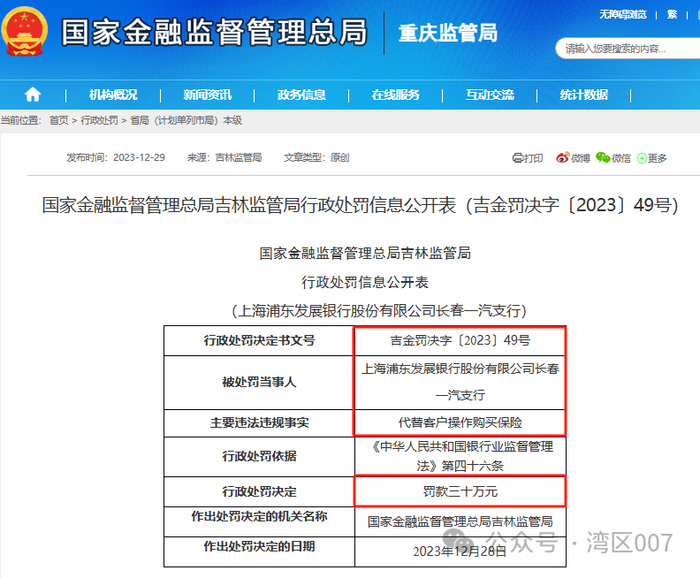Click row label 行政处罚依据

click(259, 456)
